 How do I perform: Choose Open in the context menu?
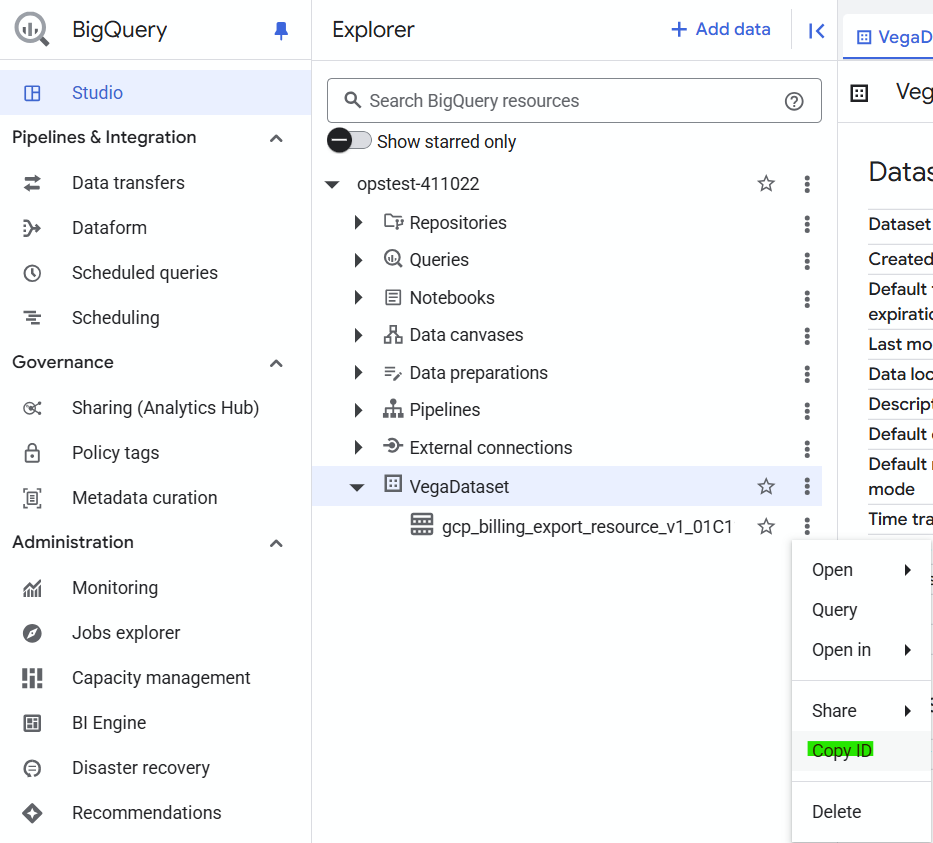[x=862, y=570]
